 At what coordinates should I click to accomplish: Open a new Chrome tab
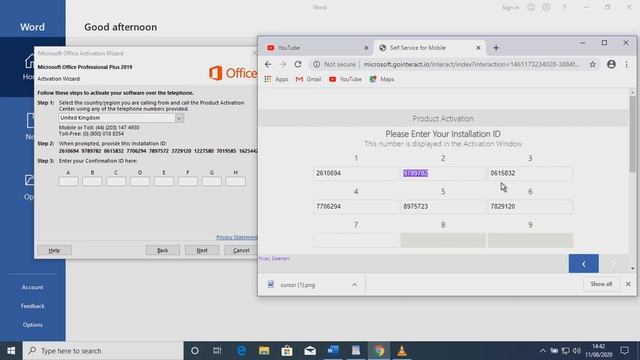pyautogui.click(x=496, y=48)
